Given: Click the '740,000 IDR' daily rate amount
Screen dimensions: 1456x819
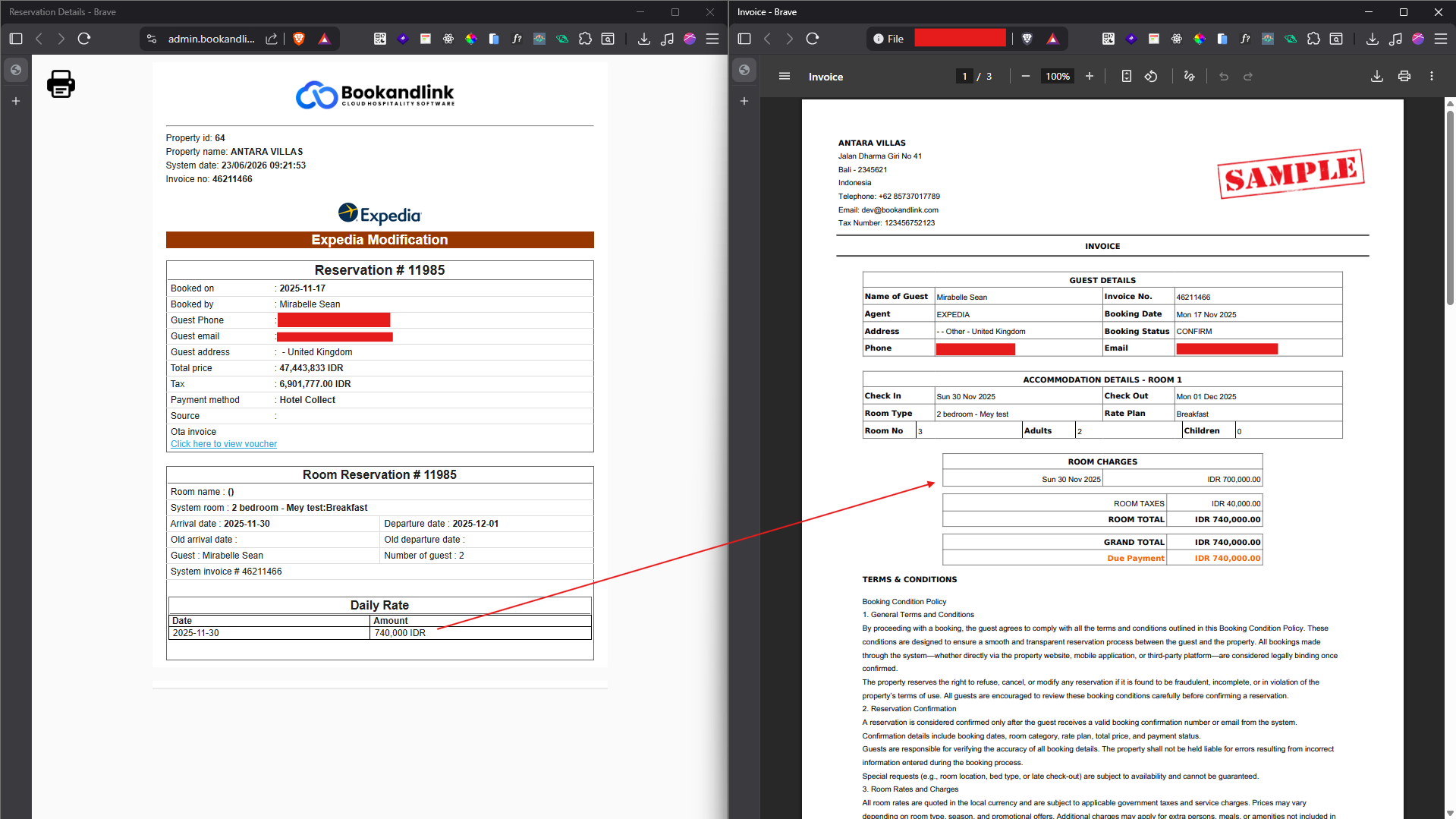Looking at the screenshot, I should pos(400,633).
